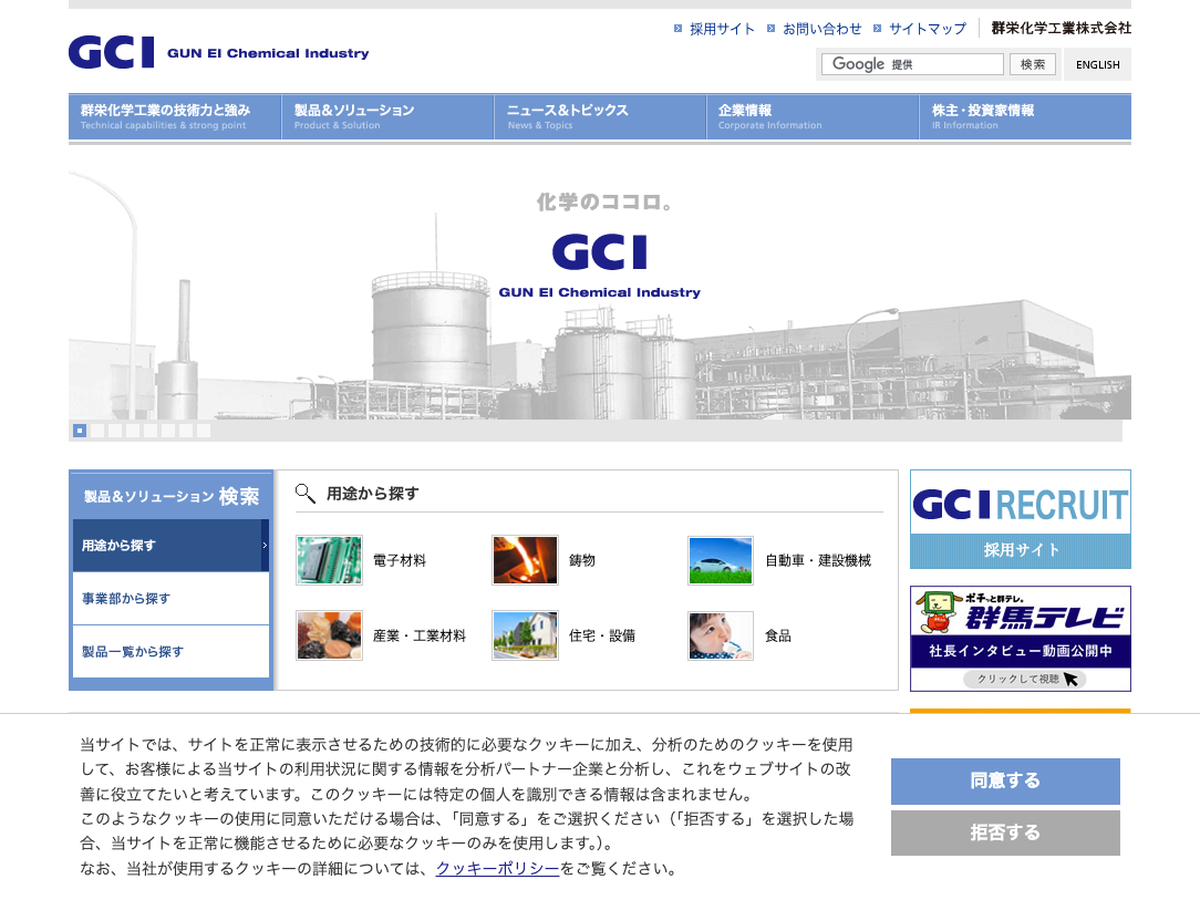Select the first carousel slide indicator
The width and height of the screenshot is (1200, 900).
click(80, 431)
